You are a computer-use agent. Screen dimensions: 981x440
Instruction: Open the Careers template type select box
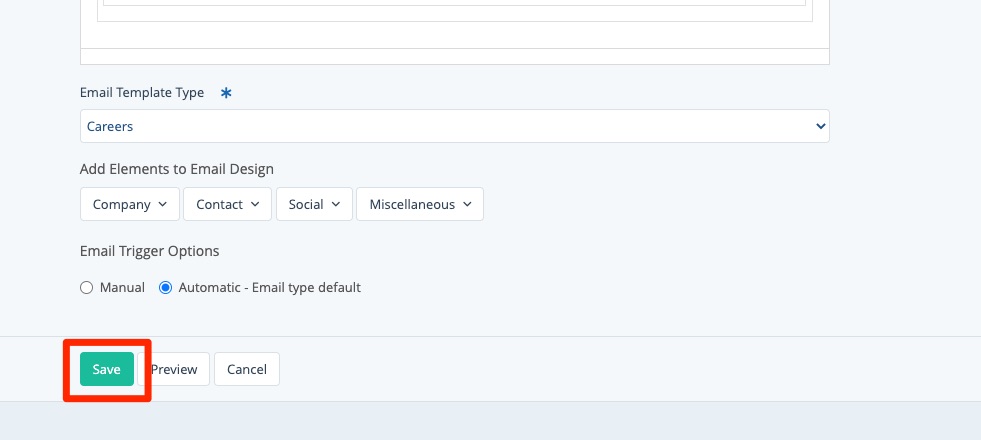point(454,127)
